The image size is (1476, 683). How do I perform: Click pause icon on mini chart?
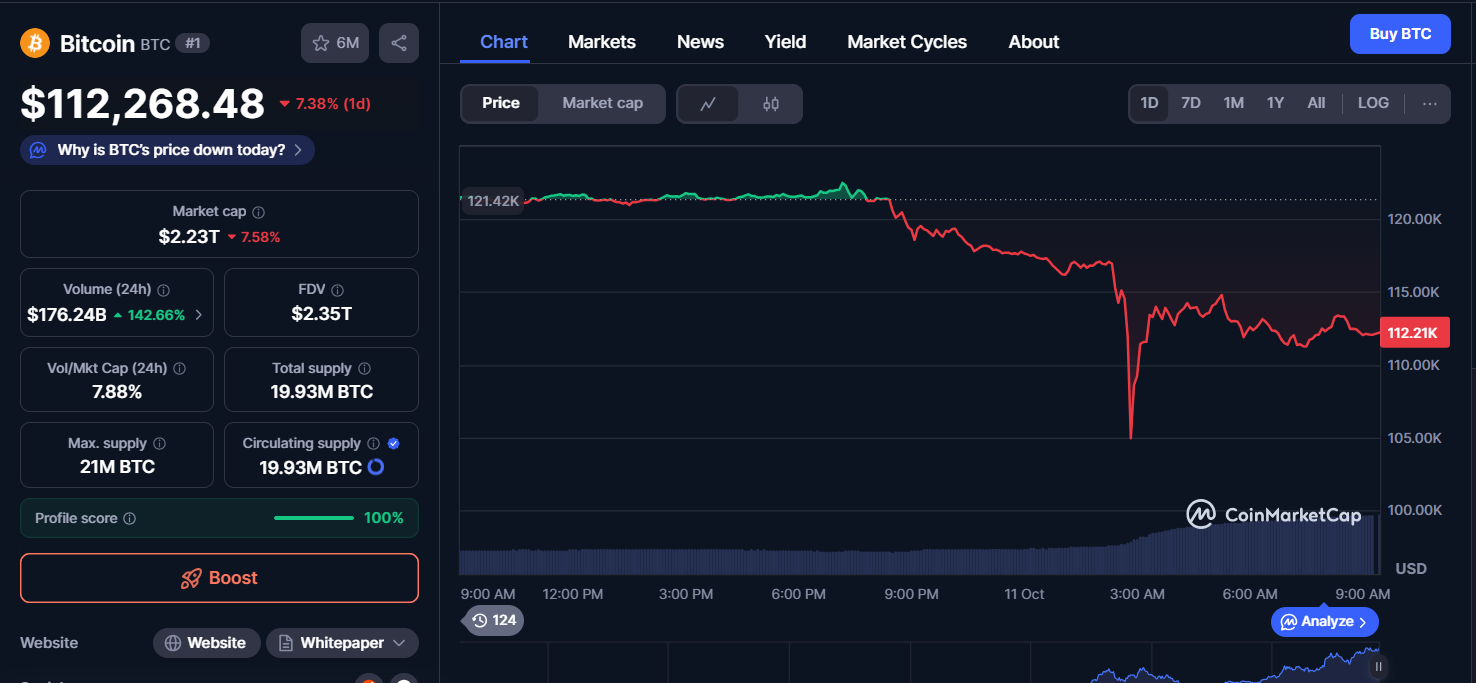(x=1378, y=666)
